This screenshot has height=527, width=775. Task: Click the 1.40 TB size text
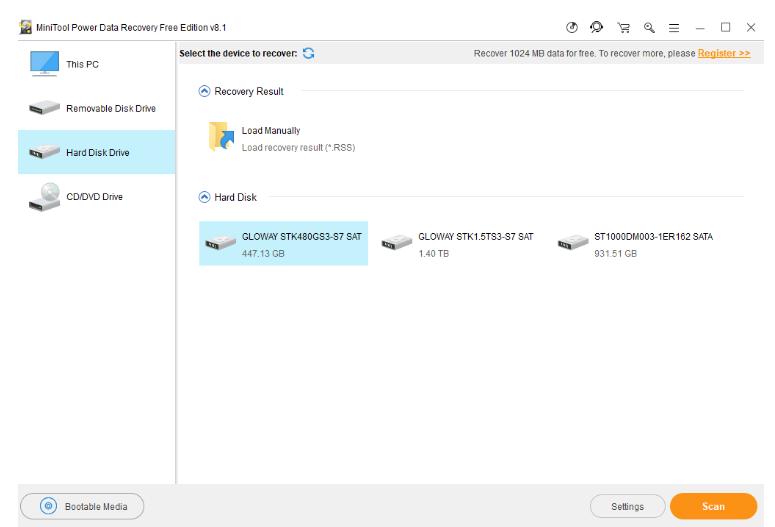[433, 254]
